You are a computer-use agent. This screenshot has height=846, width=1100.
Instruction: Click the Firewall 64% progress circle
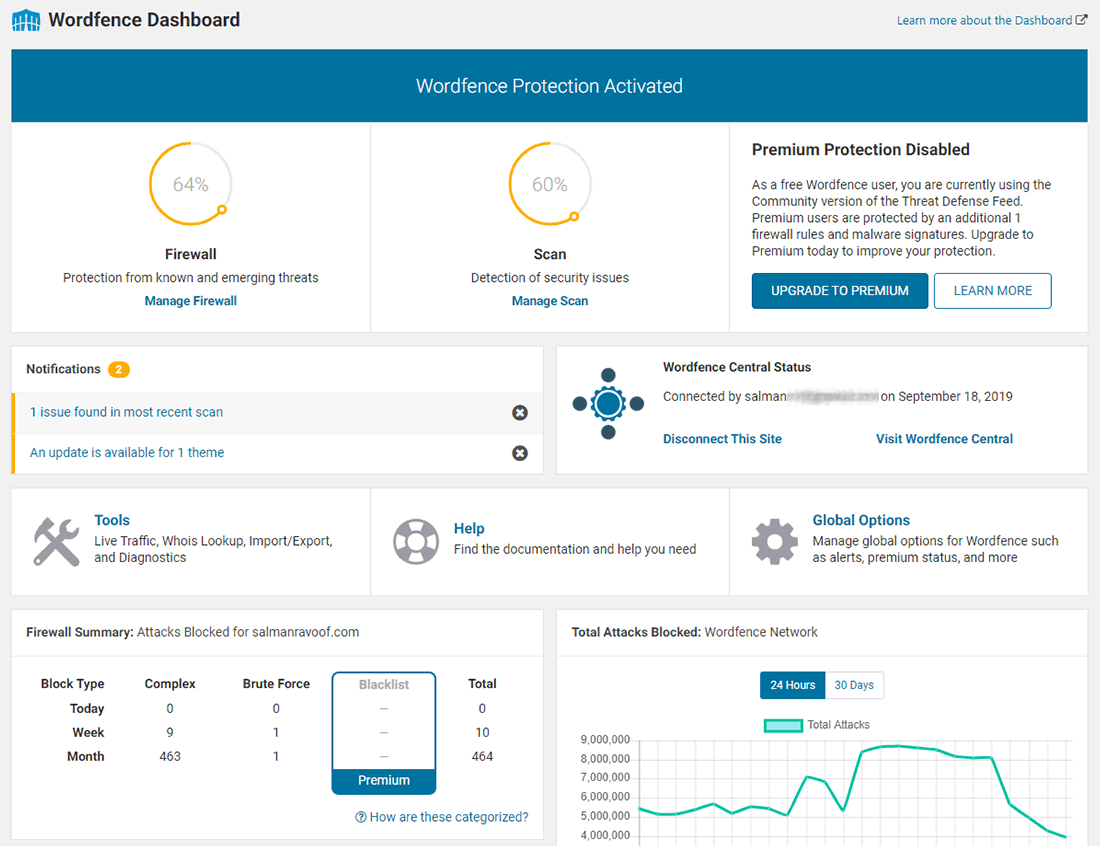190,183
